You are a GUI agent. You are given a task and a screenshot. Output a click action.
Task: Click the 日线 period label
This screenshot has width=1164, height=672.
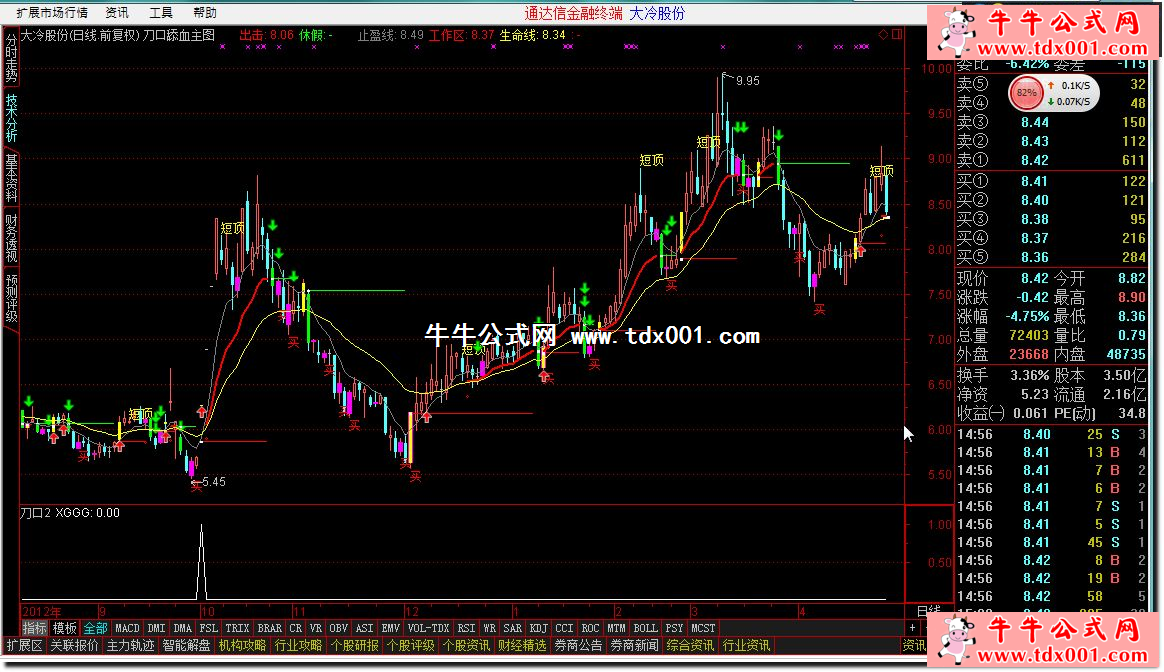[x=929, y=611]
